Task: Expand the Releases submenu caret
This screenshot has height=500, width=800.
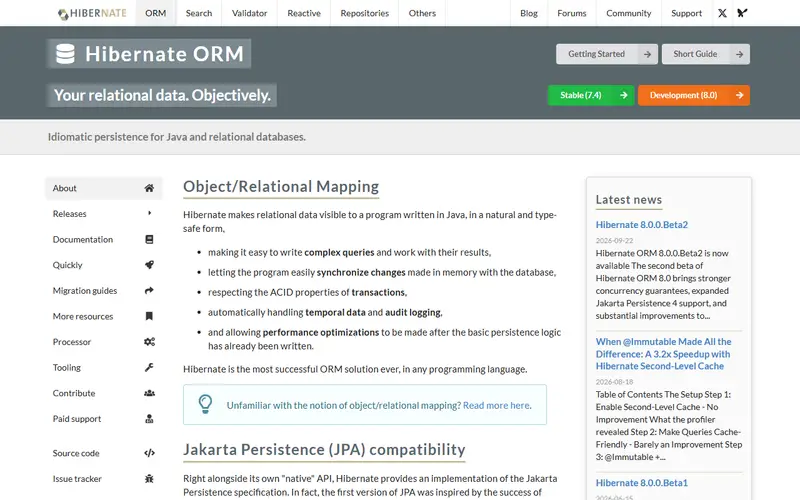Action: pos(149,213)
